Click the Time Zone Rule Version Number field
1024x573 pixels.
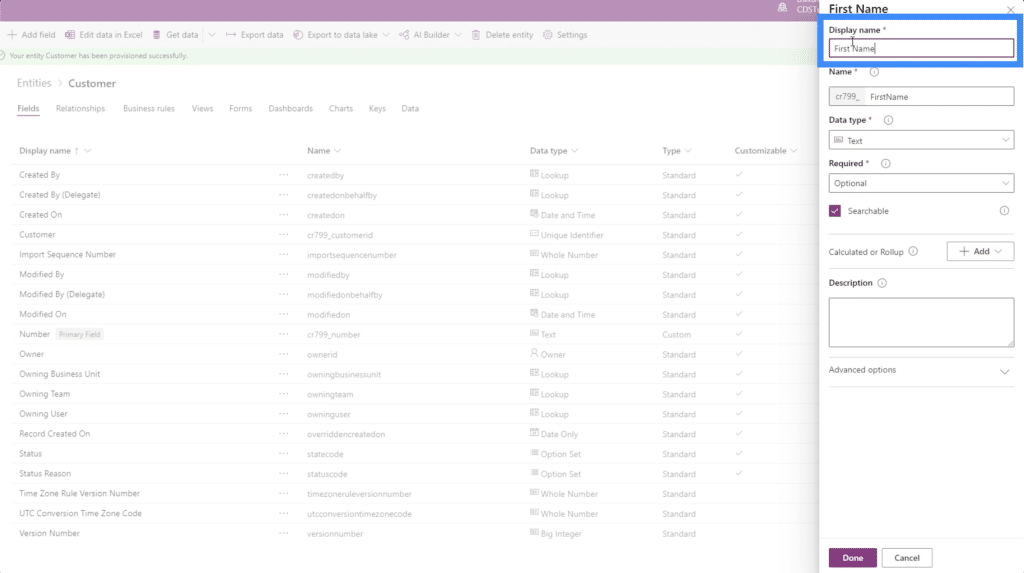coord(79,493)
